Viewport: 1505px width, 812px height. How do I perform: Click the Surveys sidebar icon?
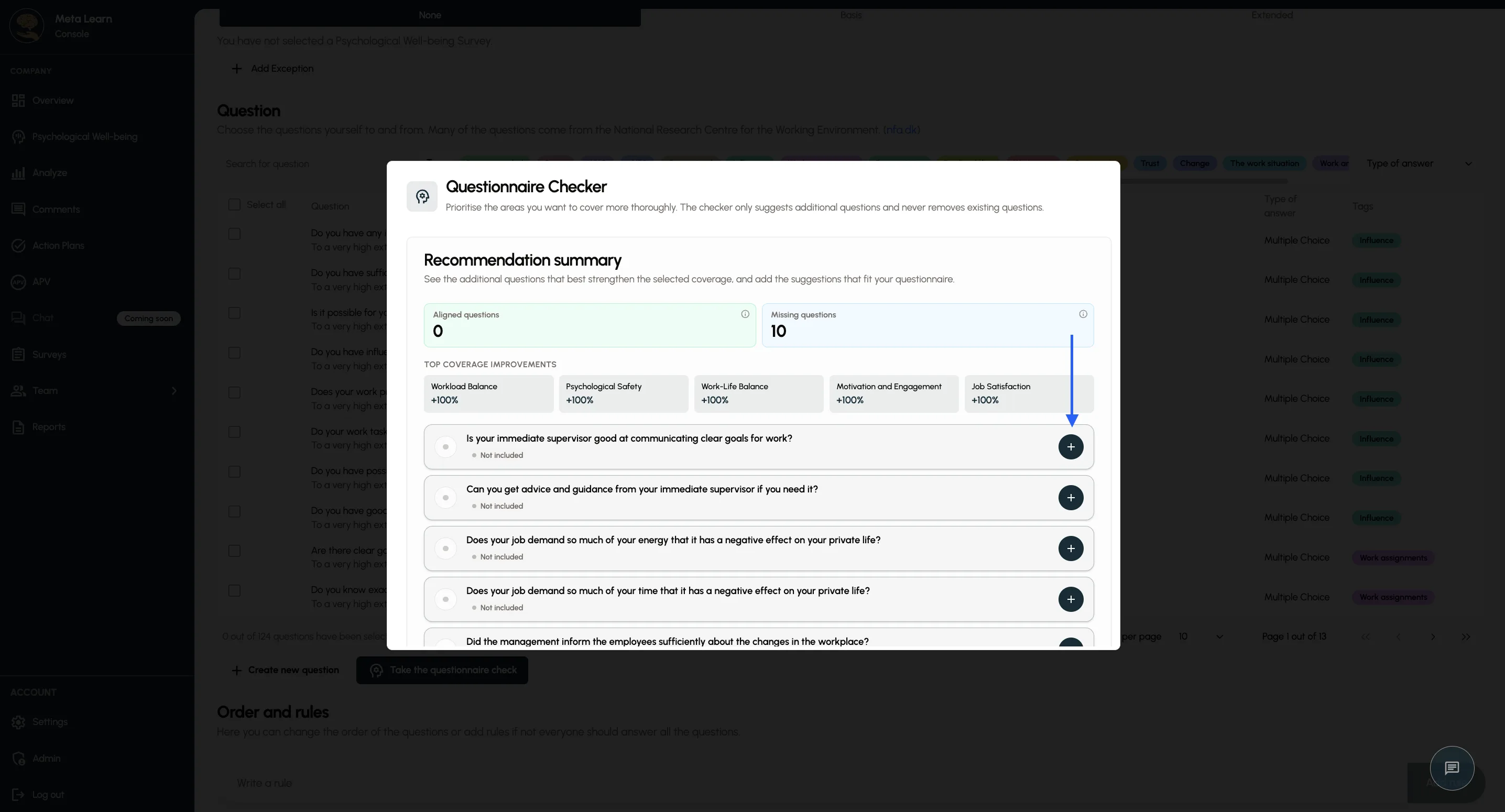pyautogui.click(x=18, y=355)
